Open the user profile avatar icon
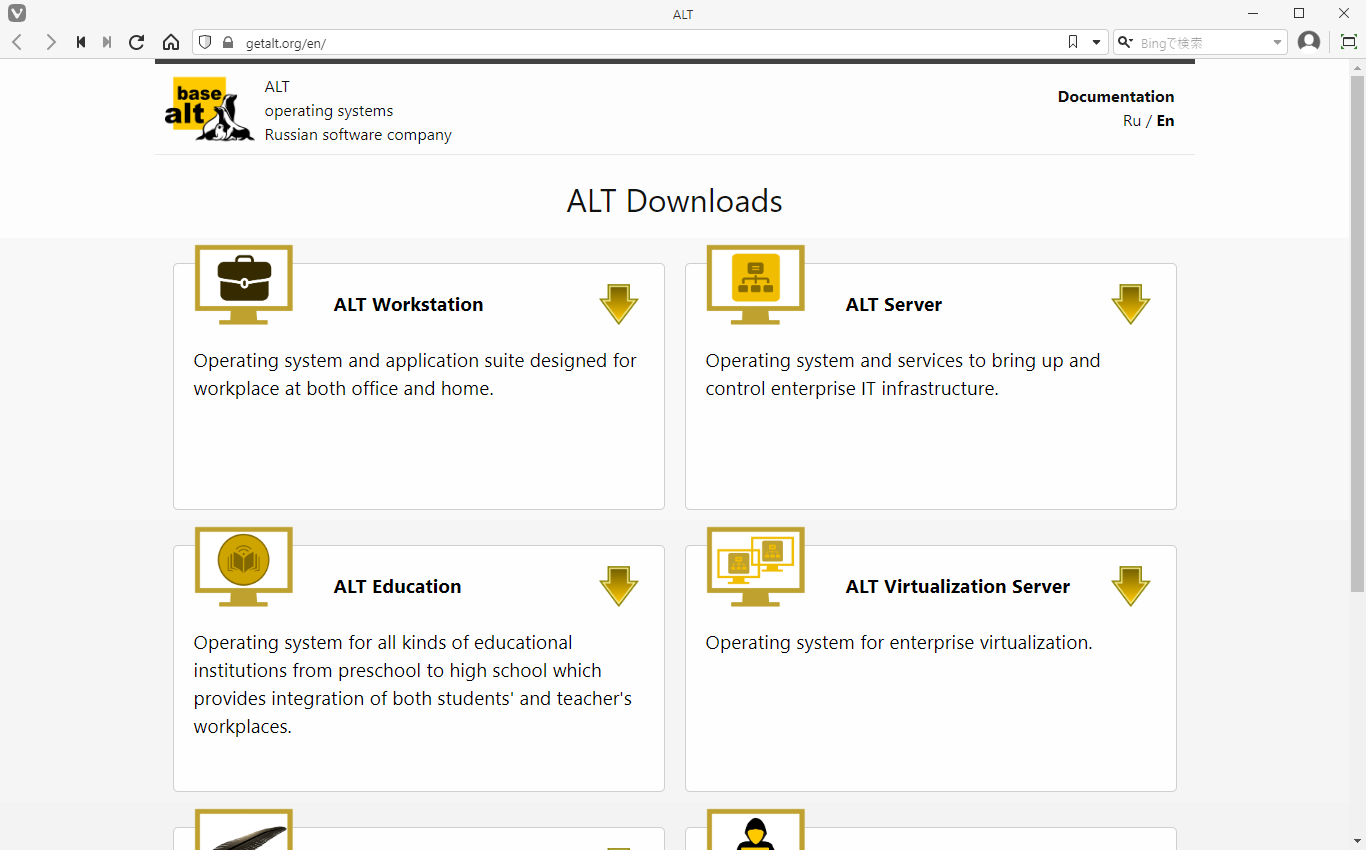This screenshot has height=850, width=1366. point(1308,42)
